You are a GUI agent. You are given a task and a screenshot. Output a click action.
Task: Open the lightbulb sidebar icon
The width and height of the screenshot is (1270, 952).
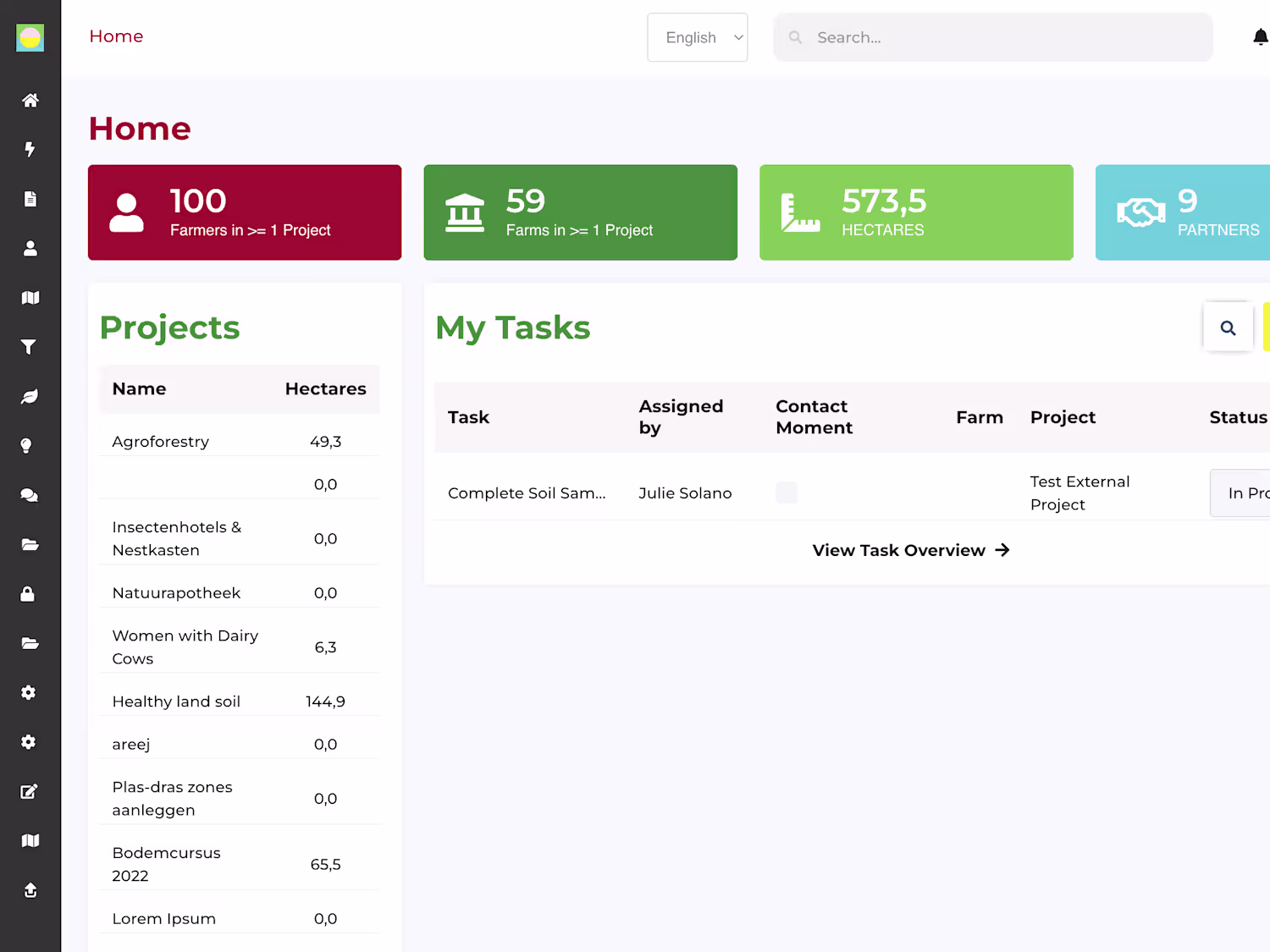pos(27,446)
